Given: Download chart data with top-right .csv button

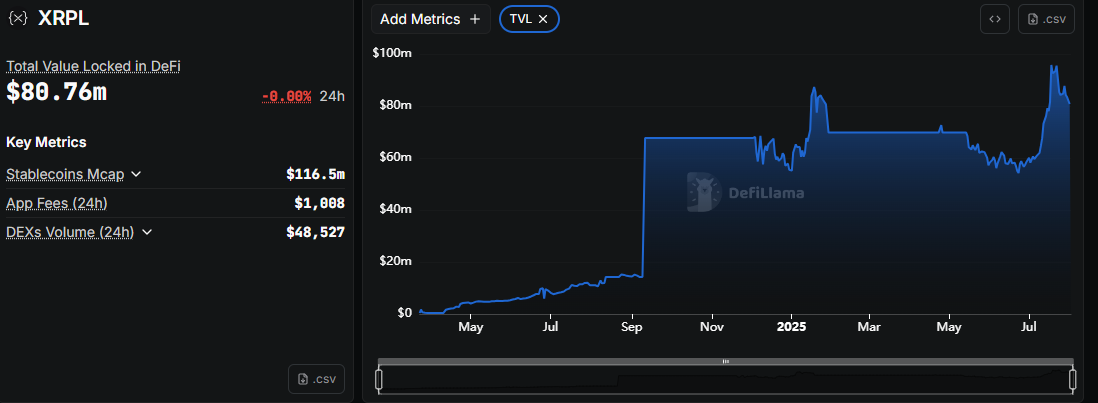Looking at the screenshot, I should tap(1045, 19).
